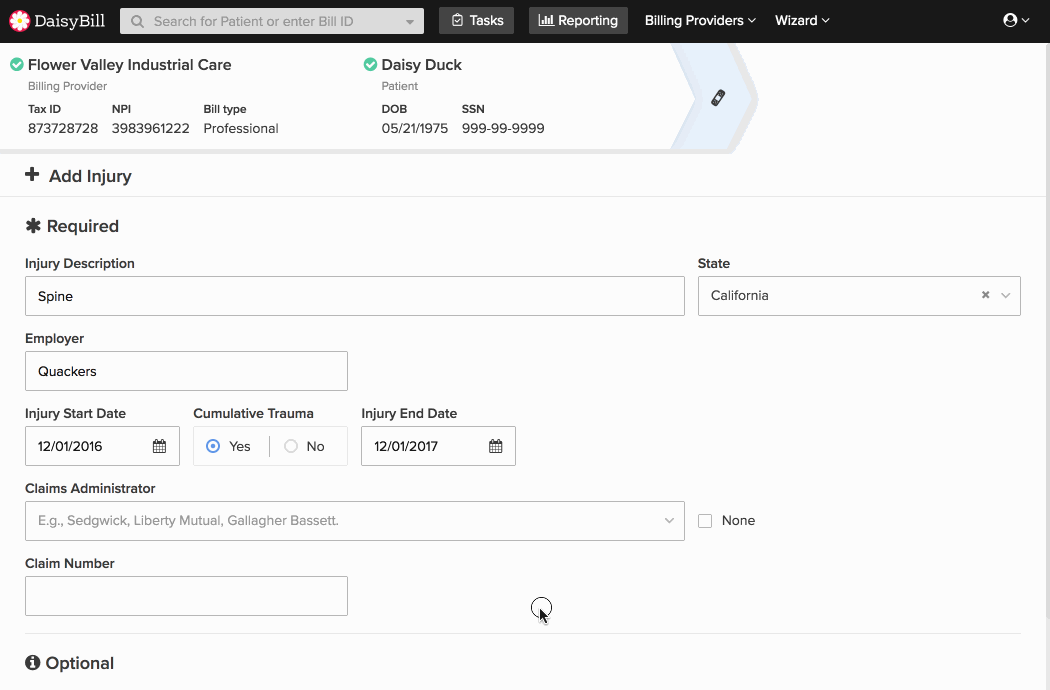Expand the State dropdown chevron

point(1005,295)
